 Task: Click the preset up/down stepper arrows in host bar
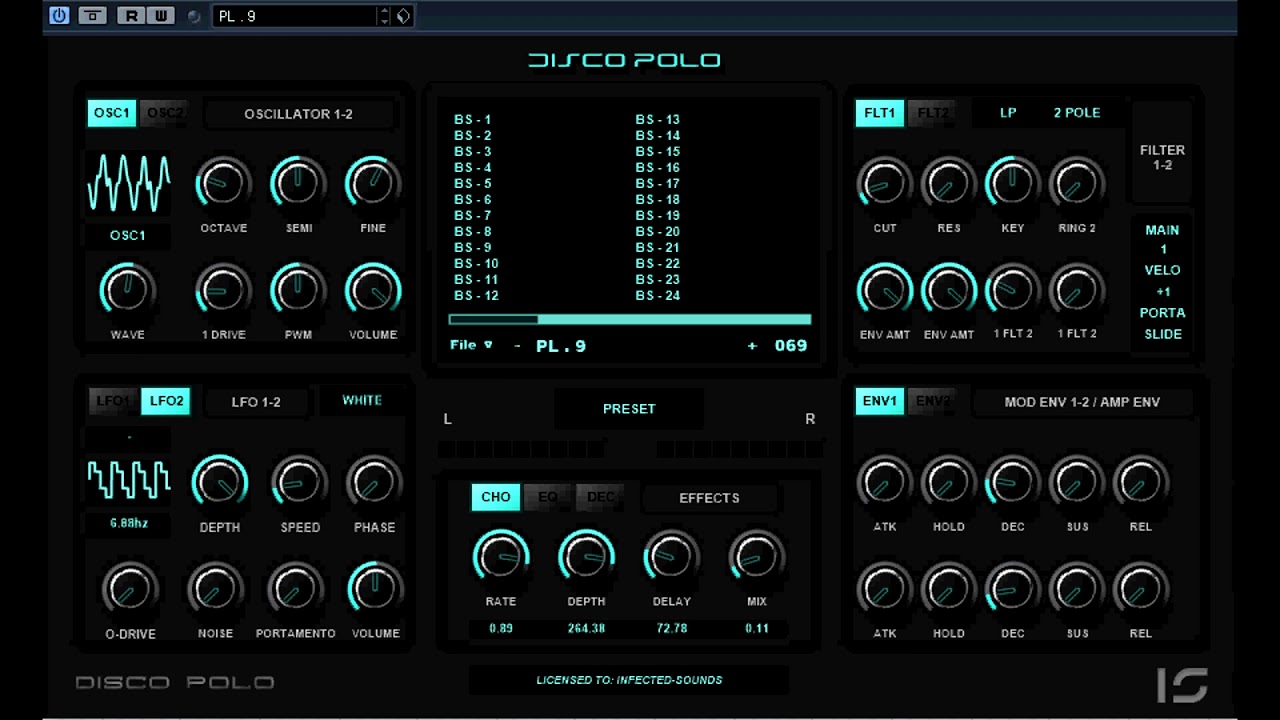[384, 16]
